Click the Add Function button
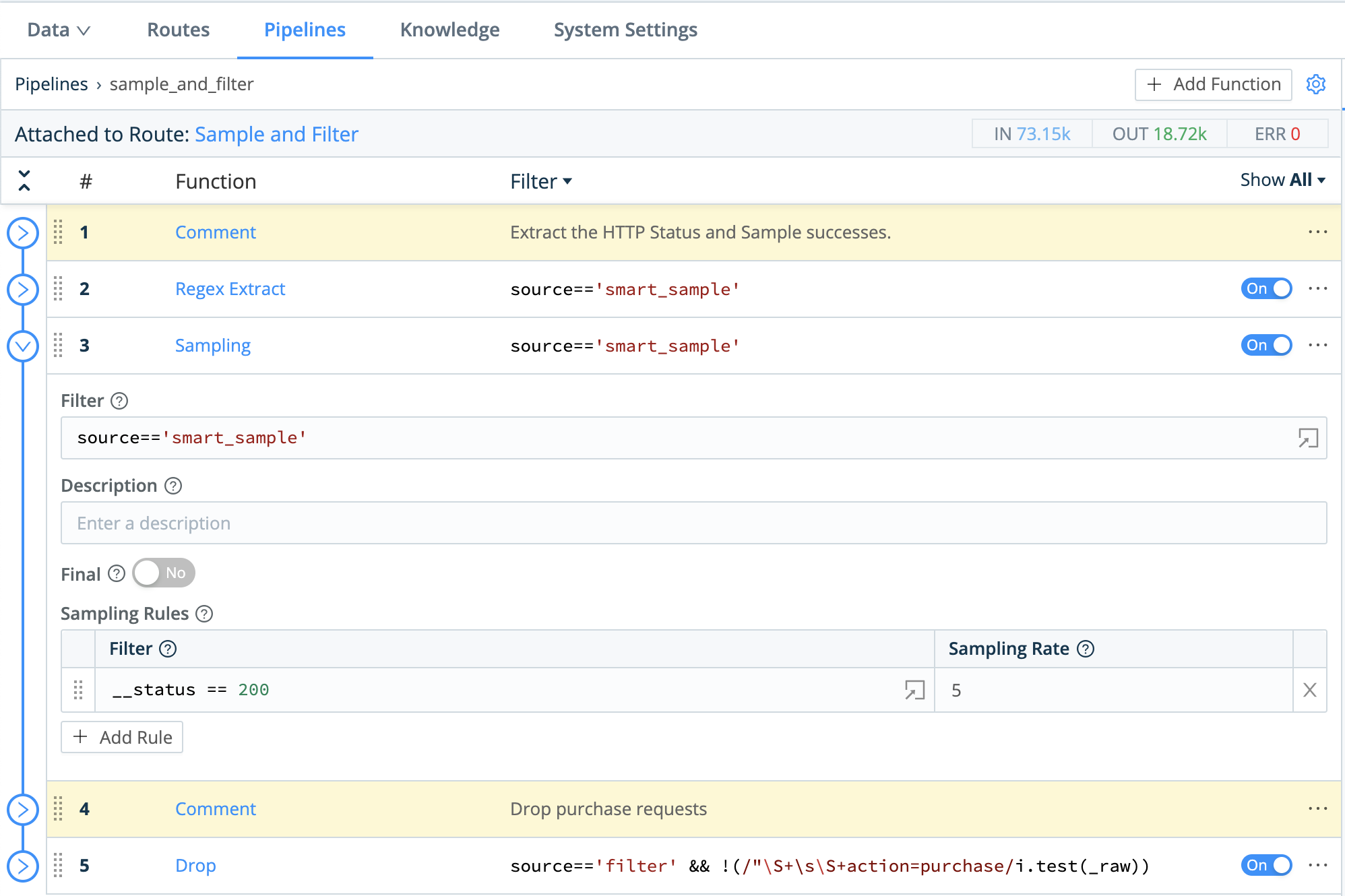Viewport: 1345px width, 896px height. [x=1212, y=84]
